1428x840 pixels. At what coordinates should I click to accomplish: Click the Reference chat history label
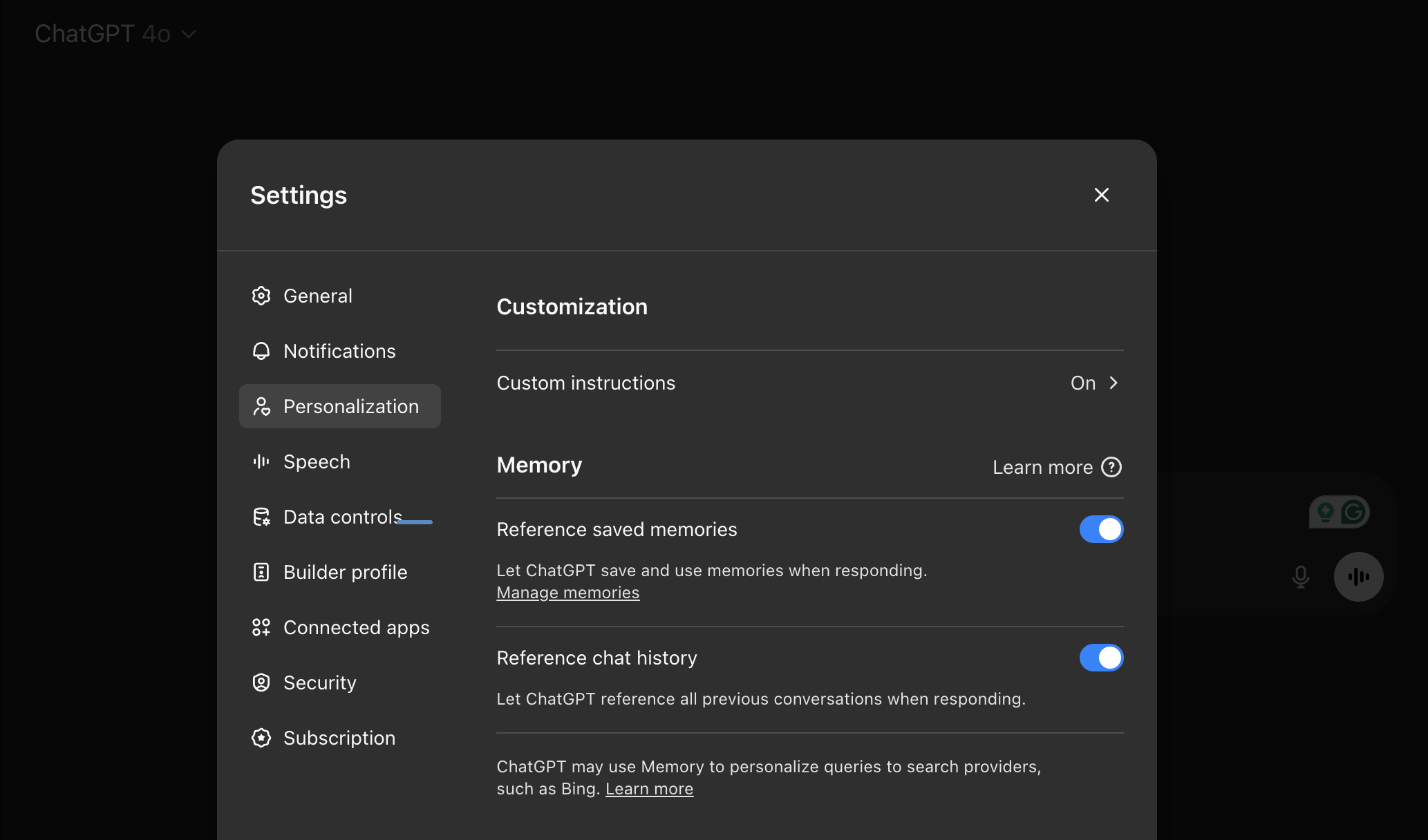tap(596, 658)
